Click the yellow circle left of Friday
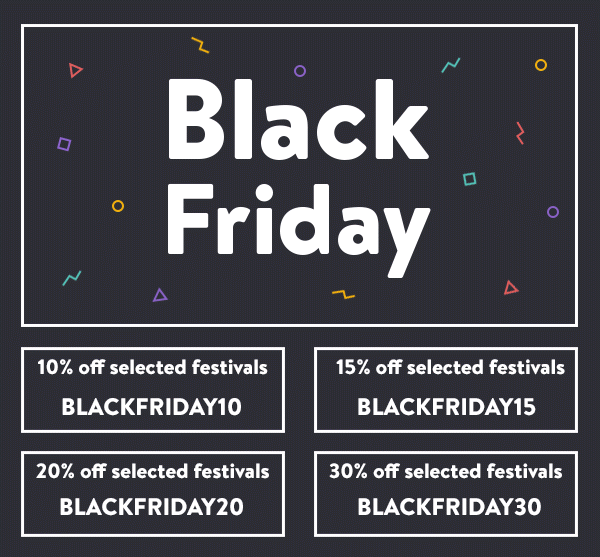The width and height of the screenshot is (600, 557). 118,206
